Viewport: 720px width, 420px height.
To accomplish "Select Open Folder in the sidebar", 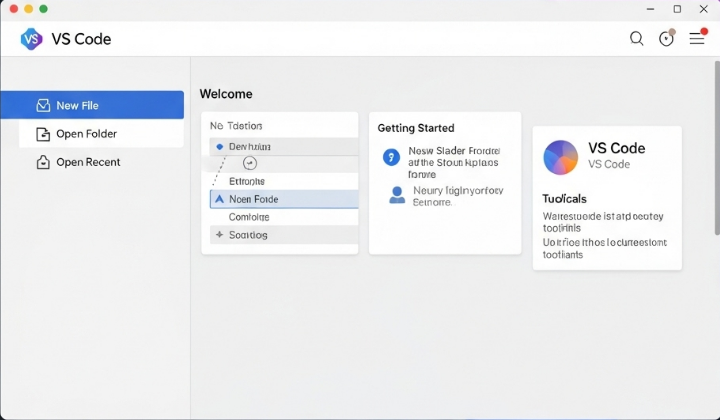I will click(101, 134).
